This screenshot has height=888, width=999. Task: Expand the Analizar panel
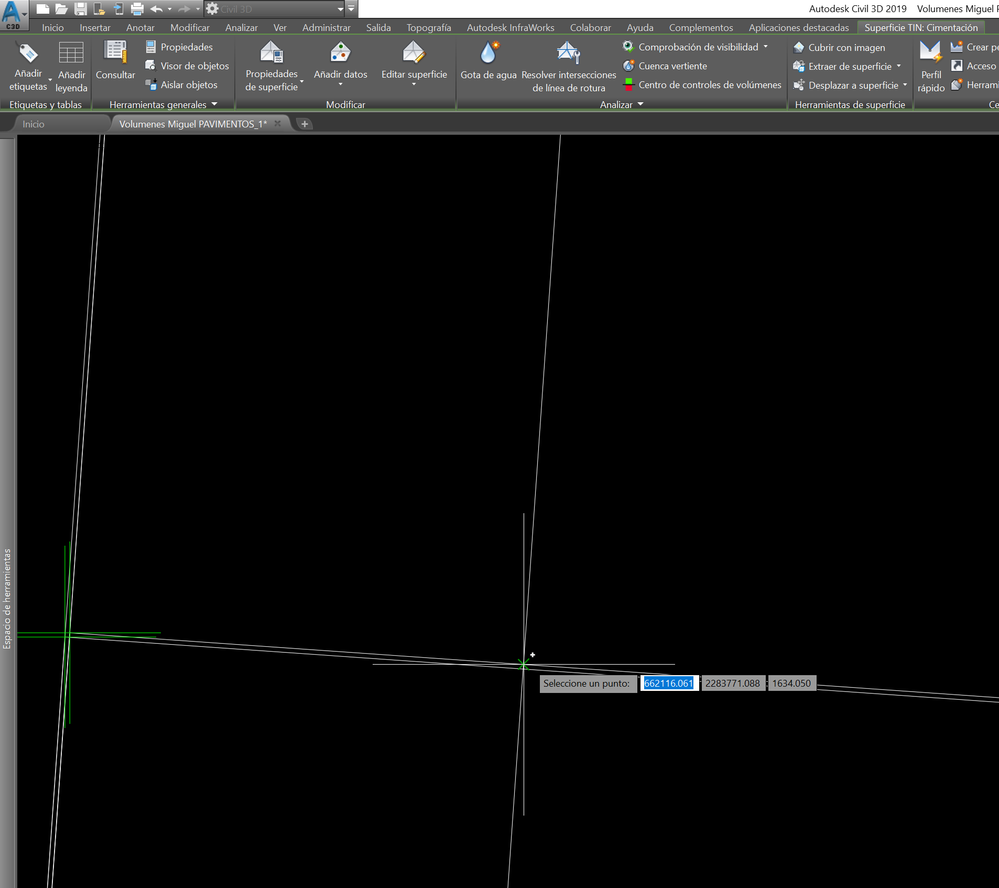tap(622, 104)
